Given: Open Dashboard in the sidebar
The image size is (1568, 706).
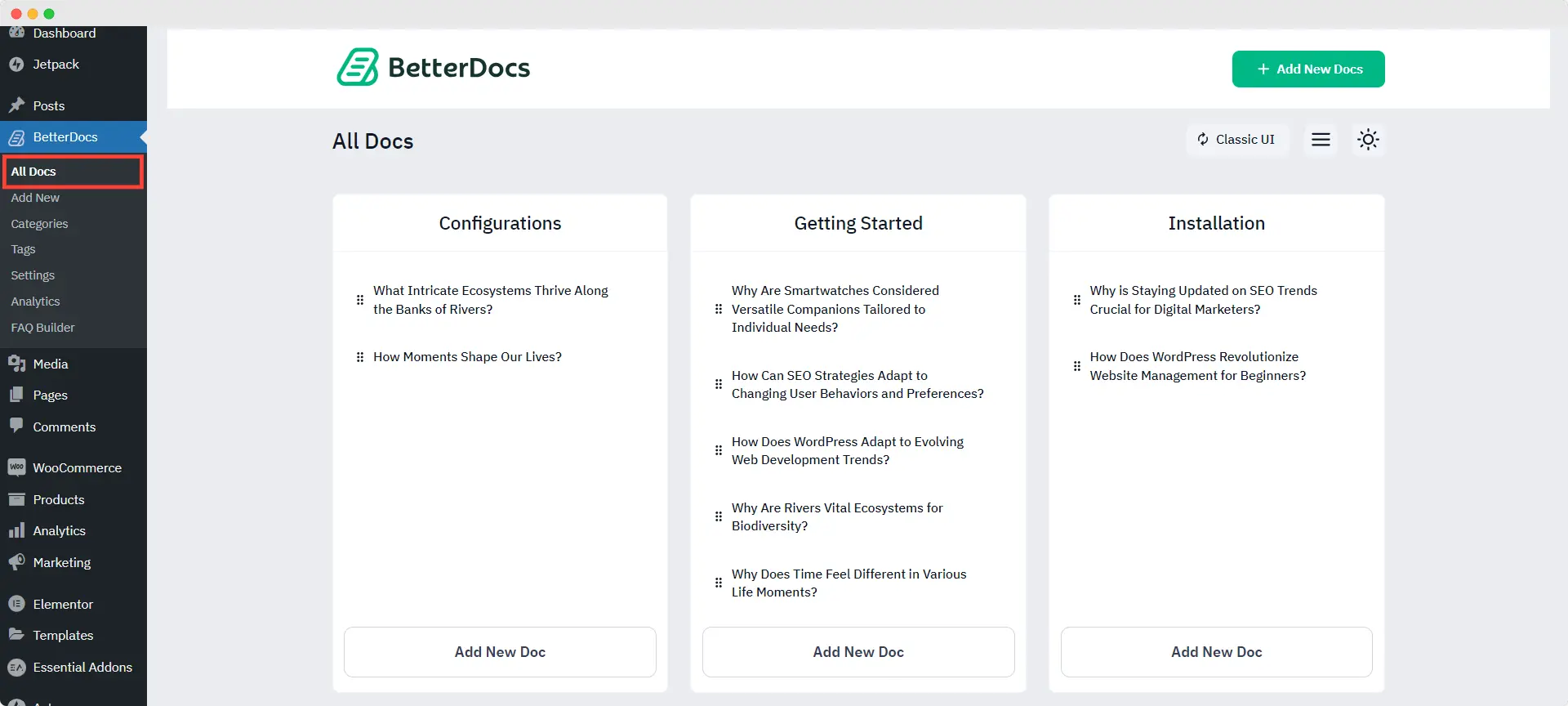Looking at the screenshot, I should click(65, 34).
